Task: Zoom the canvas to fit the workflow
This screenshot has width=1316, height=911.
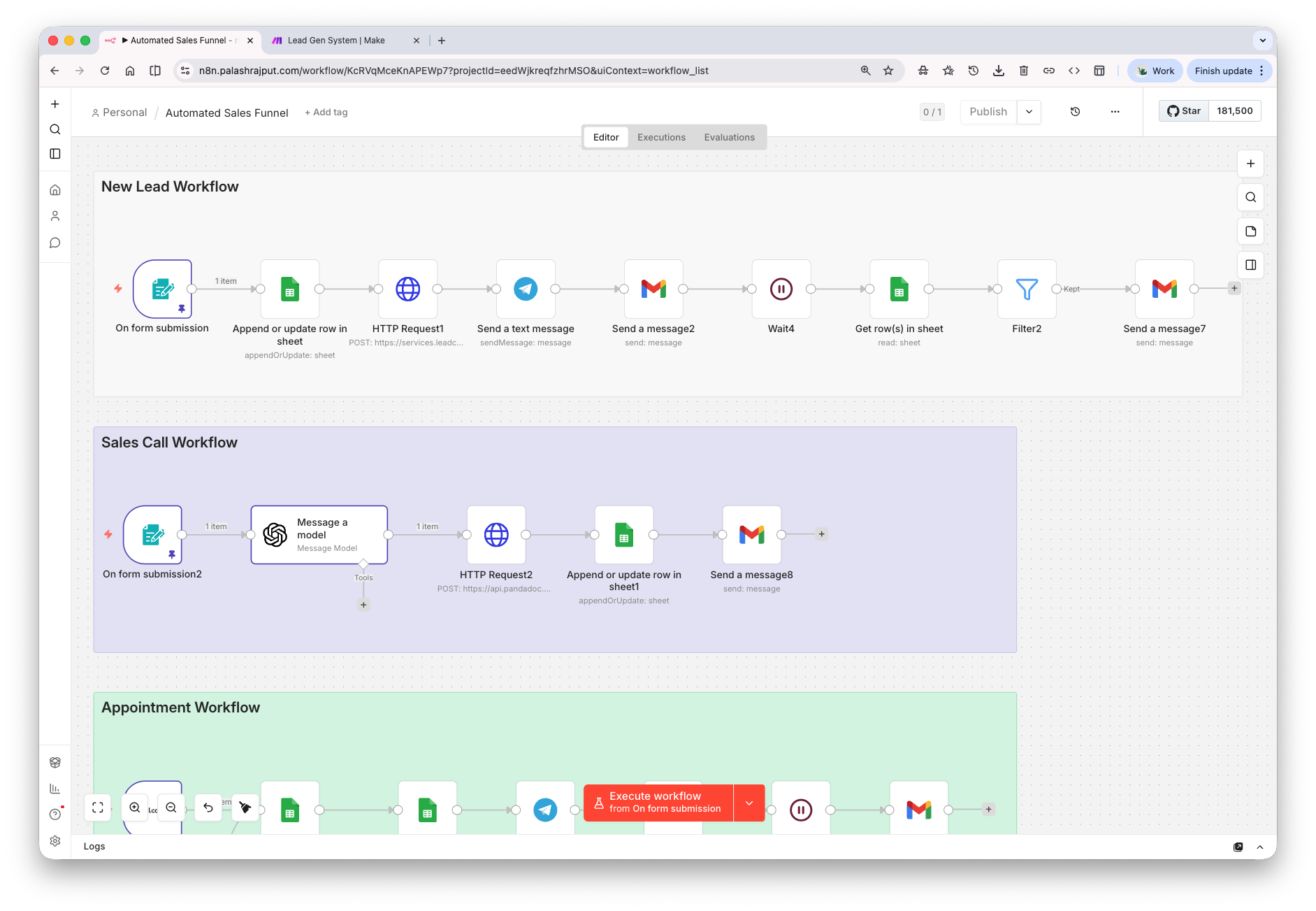Action: coord(97,807)
